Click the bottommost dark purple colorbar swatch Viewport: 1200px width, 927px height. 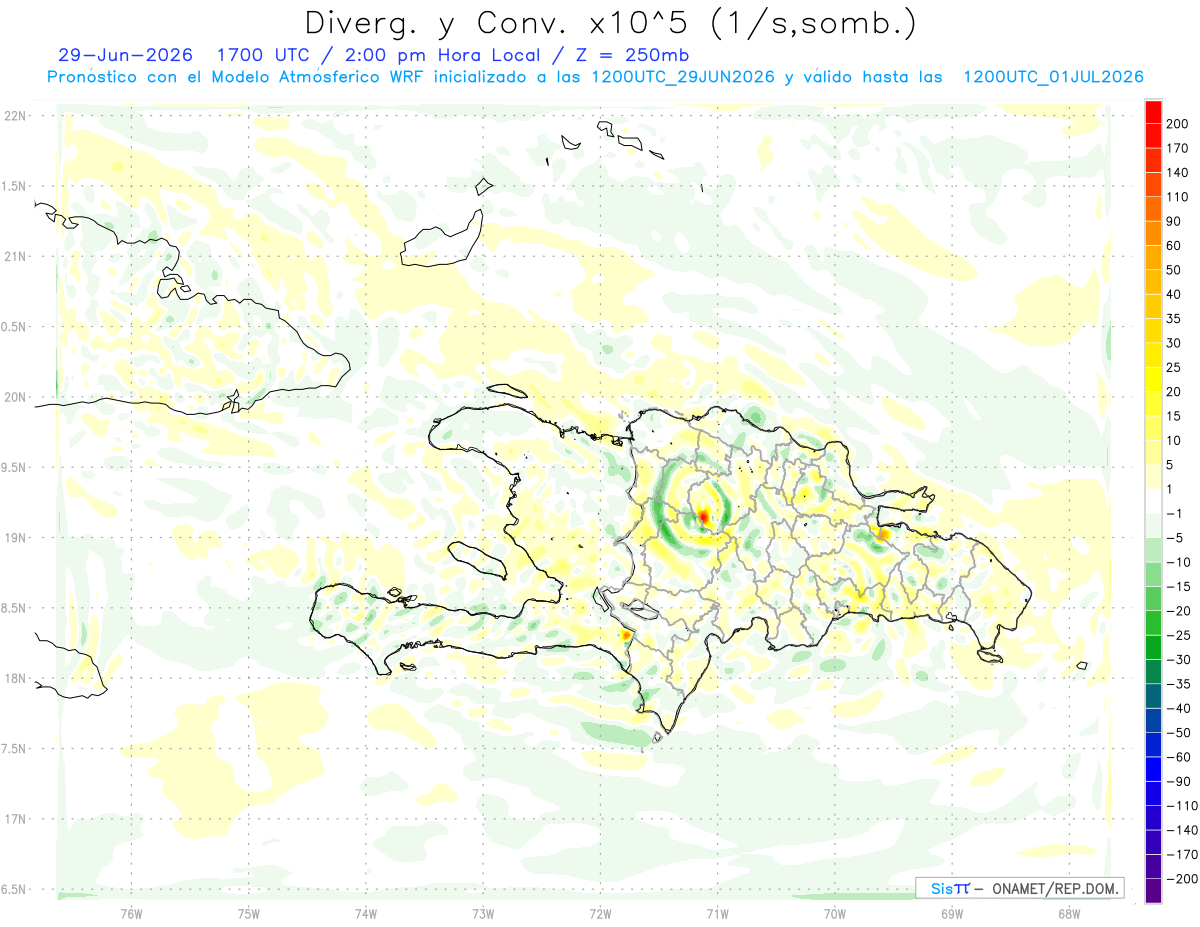click(x=1153, y=891)
